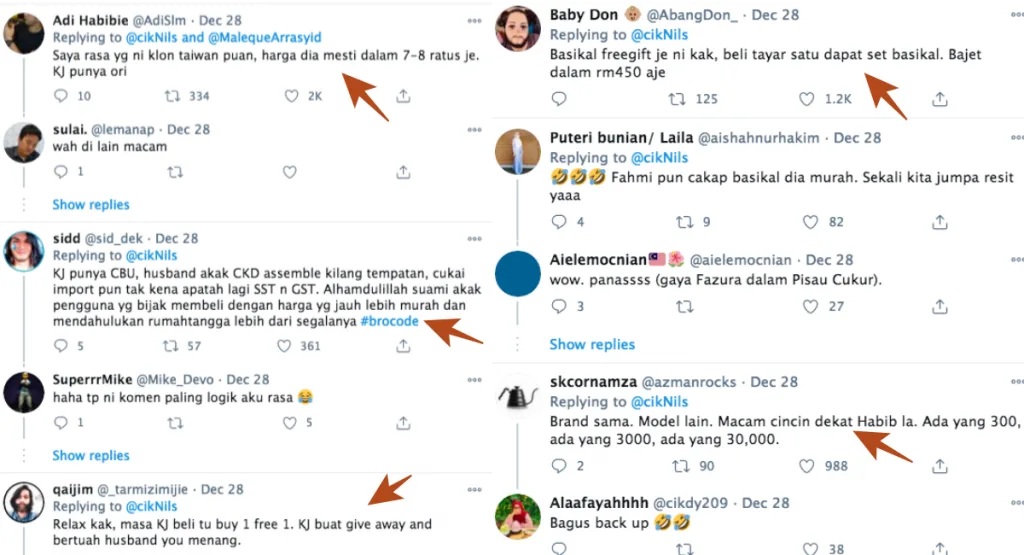This screenshot has height=555, width=1024.
Task: Reply to Adi Habibie's tweet
Action: [61, 96]
